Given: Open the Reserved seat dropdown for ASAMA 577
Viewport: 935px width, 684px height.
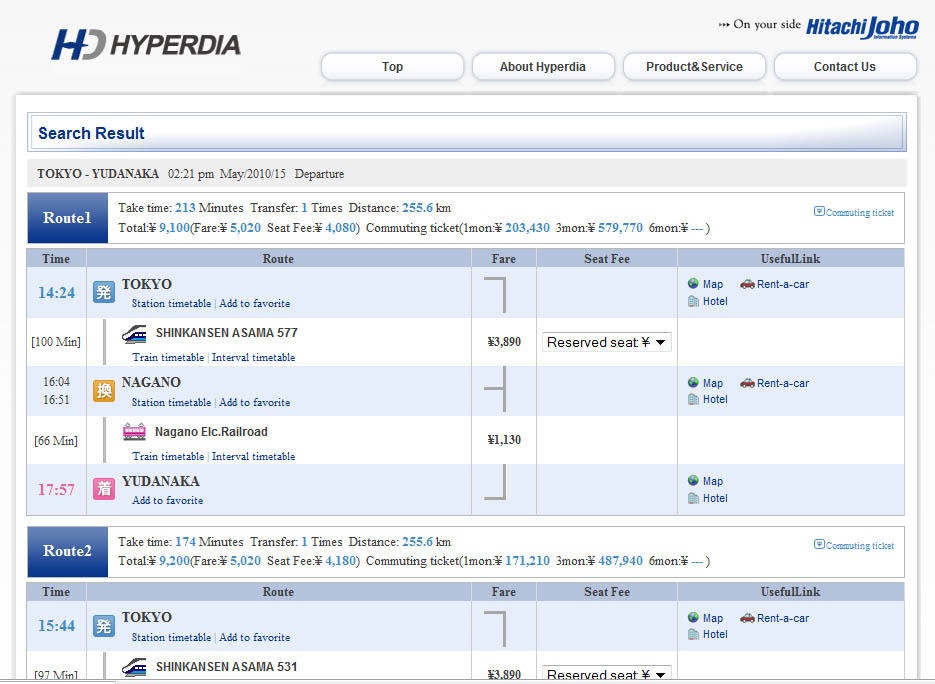Looking at the screenshot, I should pos(606,342).
